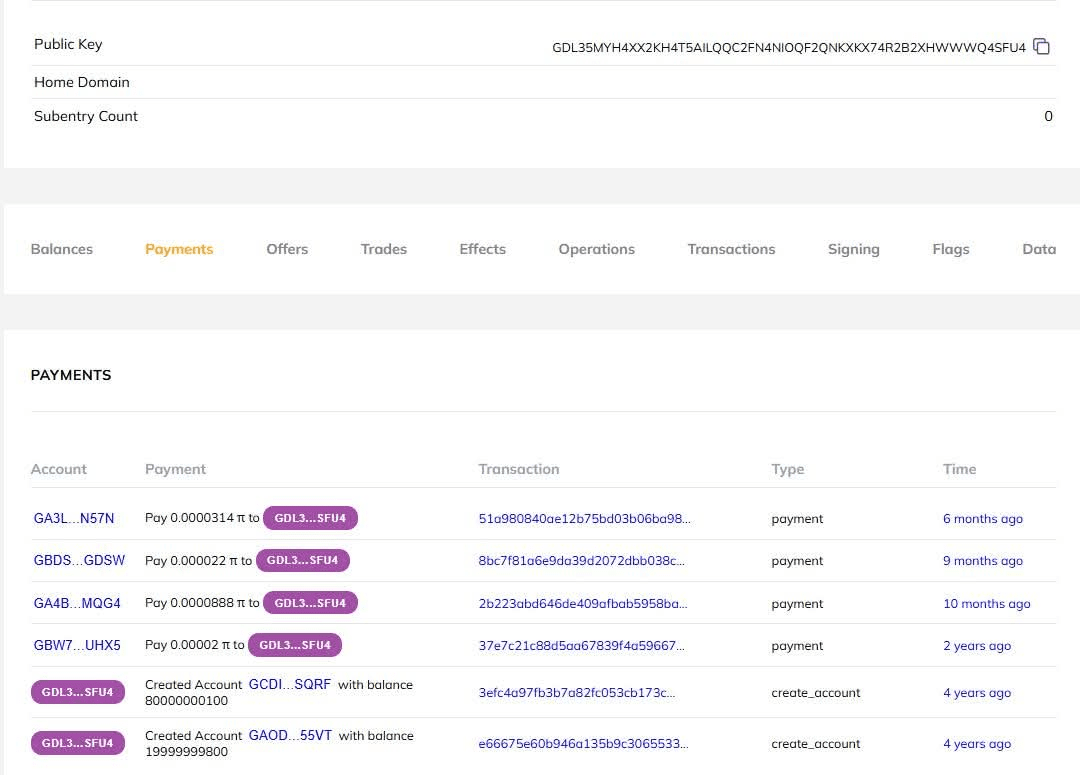
Task: Select the Trades tab
Action: click(384, 249)
